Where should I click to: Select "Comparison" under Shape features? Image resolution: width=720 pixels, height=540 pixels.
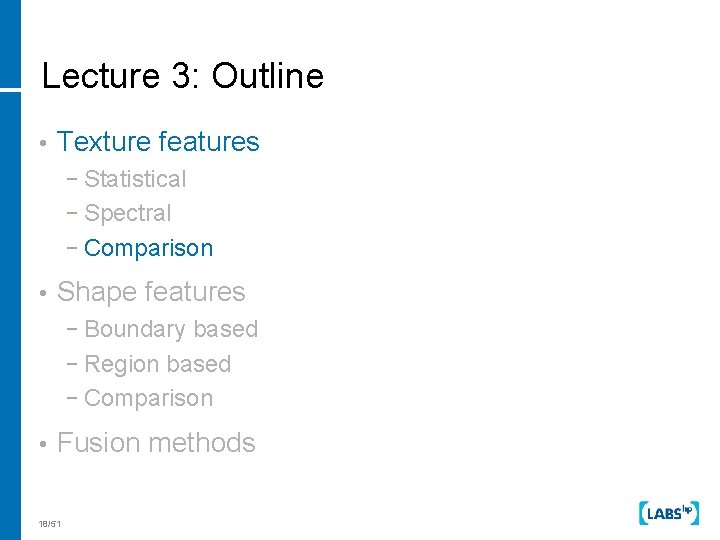[149, 399]
